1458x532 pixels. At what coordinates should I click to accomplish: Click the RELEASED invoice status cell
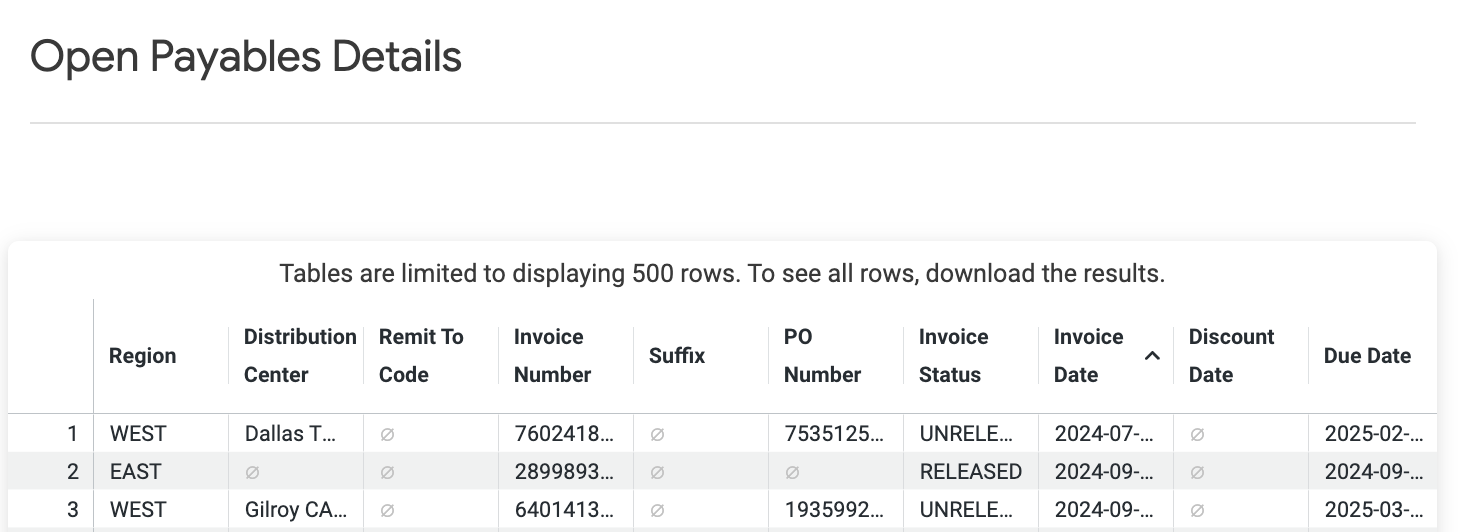pyautogui.click(x=970, y=472)
